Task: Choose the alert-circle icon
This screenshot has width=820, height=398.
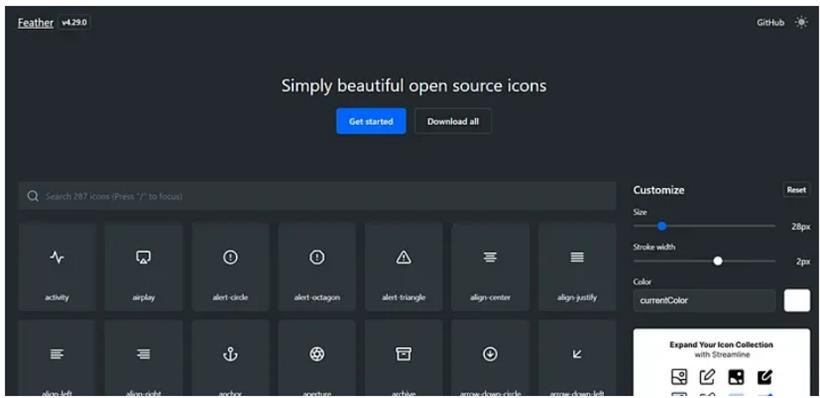Action: click(230, 267)
